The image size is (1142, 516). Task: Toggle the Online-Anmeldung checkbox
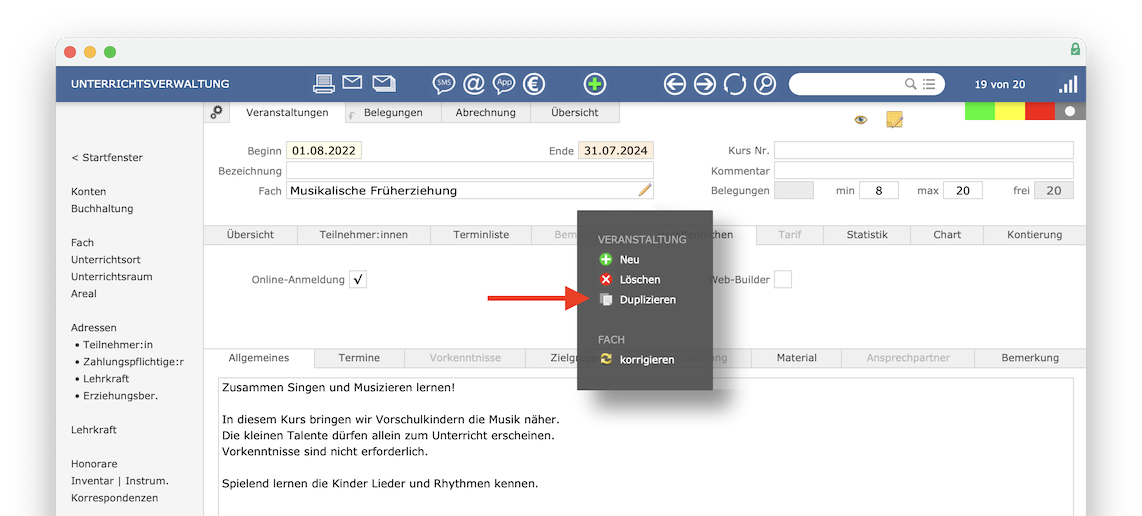[x=358, y=279]
